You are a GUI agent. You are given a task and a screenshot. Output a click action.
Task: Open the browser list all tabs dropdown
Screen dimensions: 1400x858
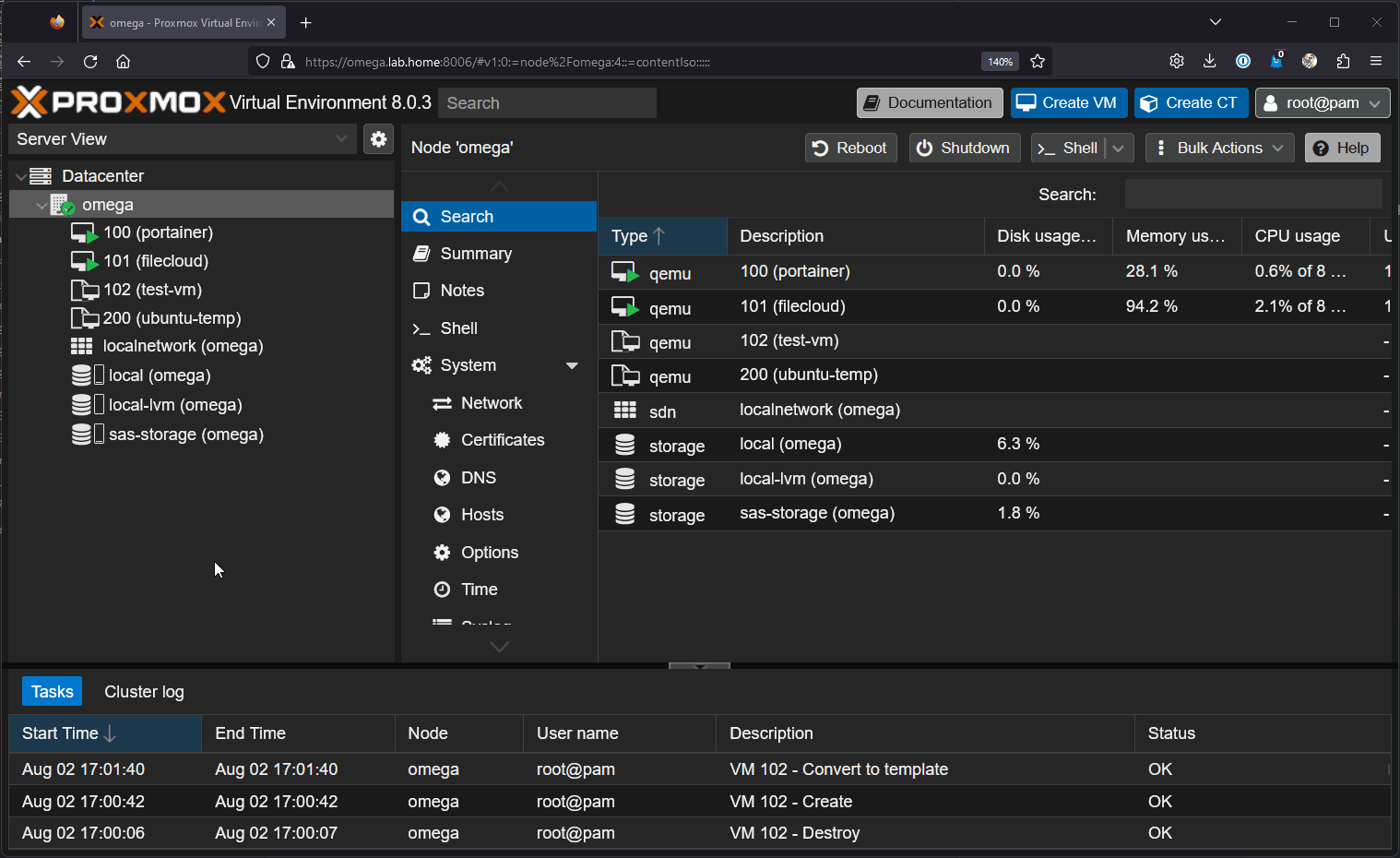click(x=1216, y=22)
